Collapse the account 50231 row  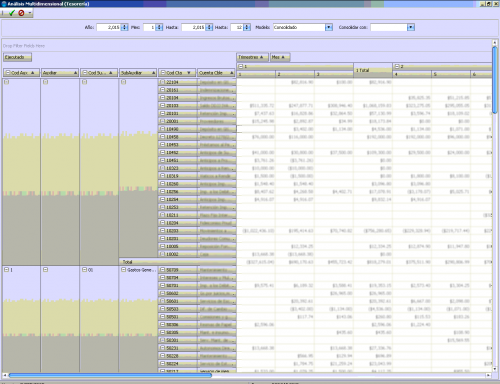click(162, 348)
